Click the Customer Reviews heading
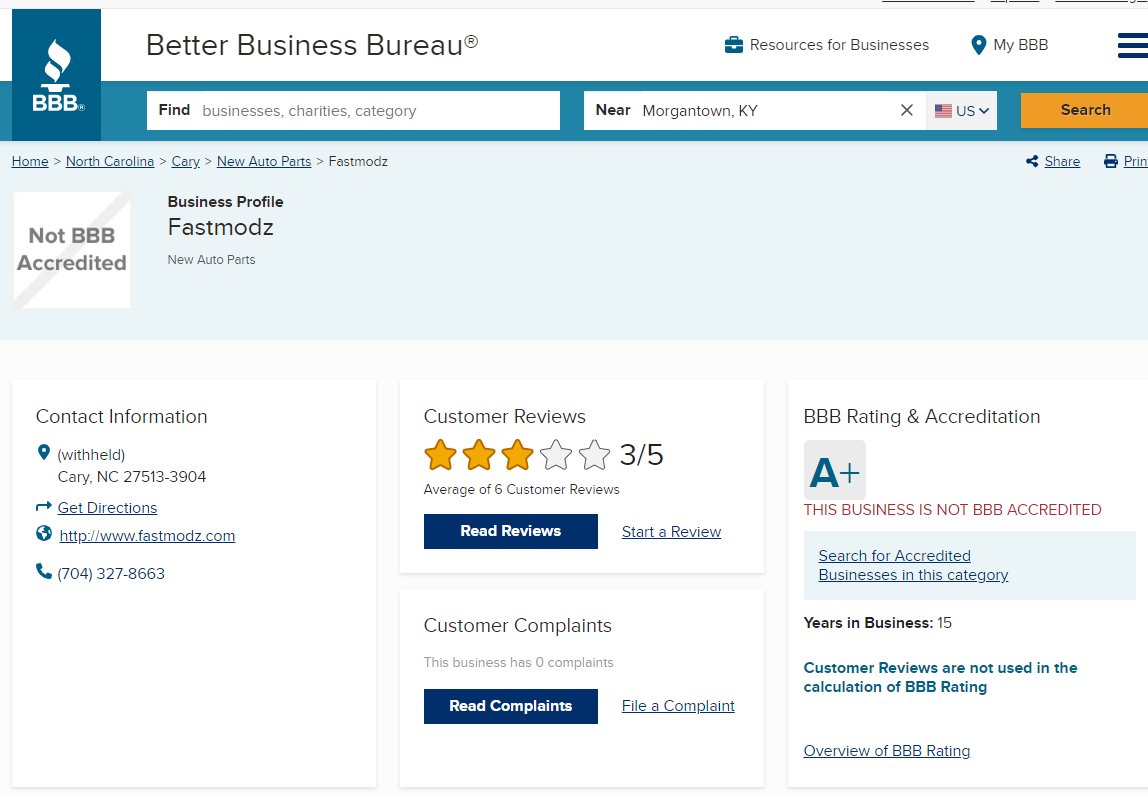1148x797 pixels. tap(504, 416)
